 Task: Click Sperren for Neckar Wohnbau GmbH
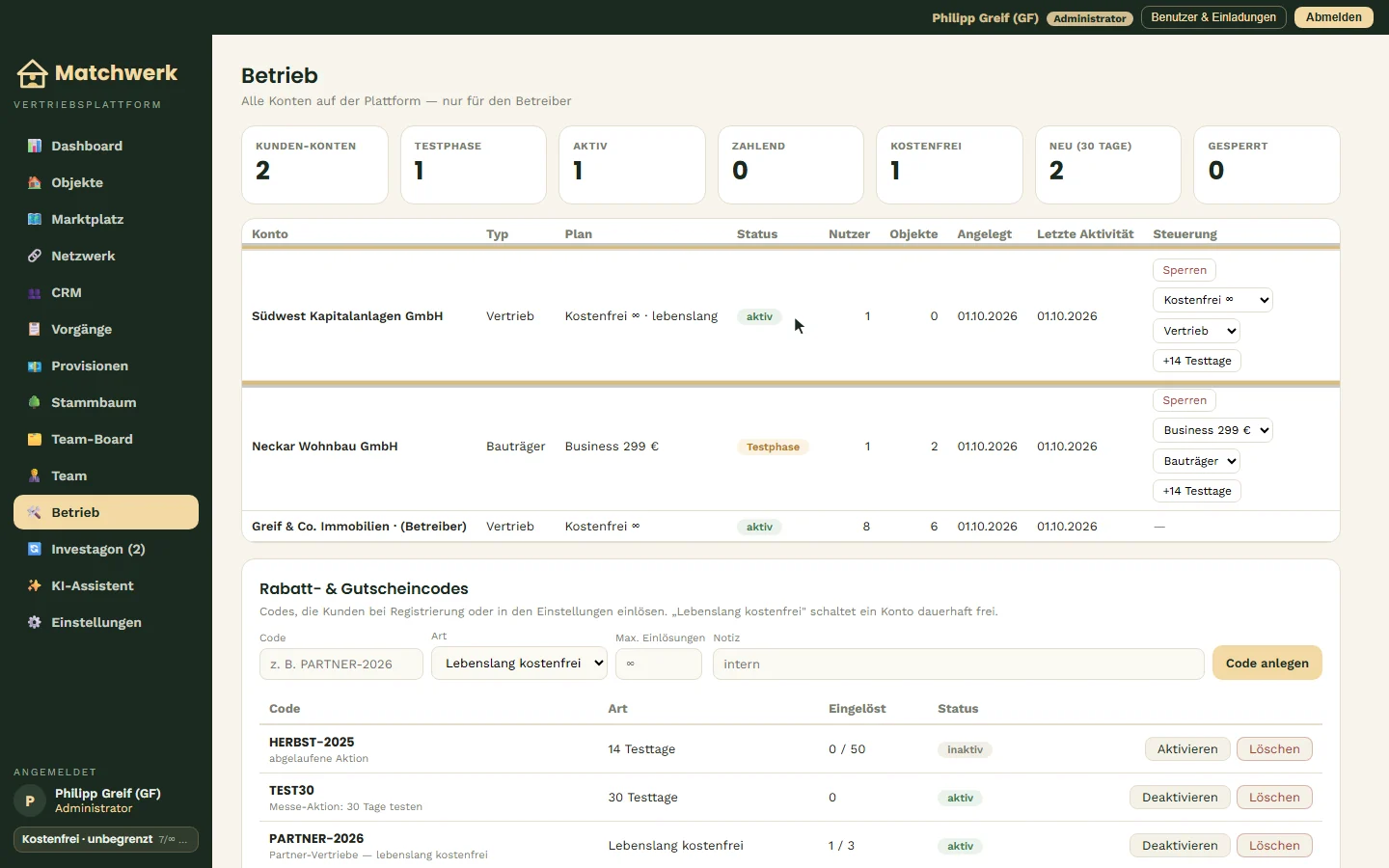click(x=1185, y=400)
